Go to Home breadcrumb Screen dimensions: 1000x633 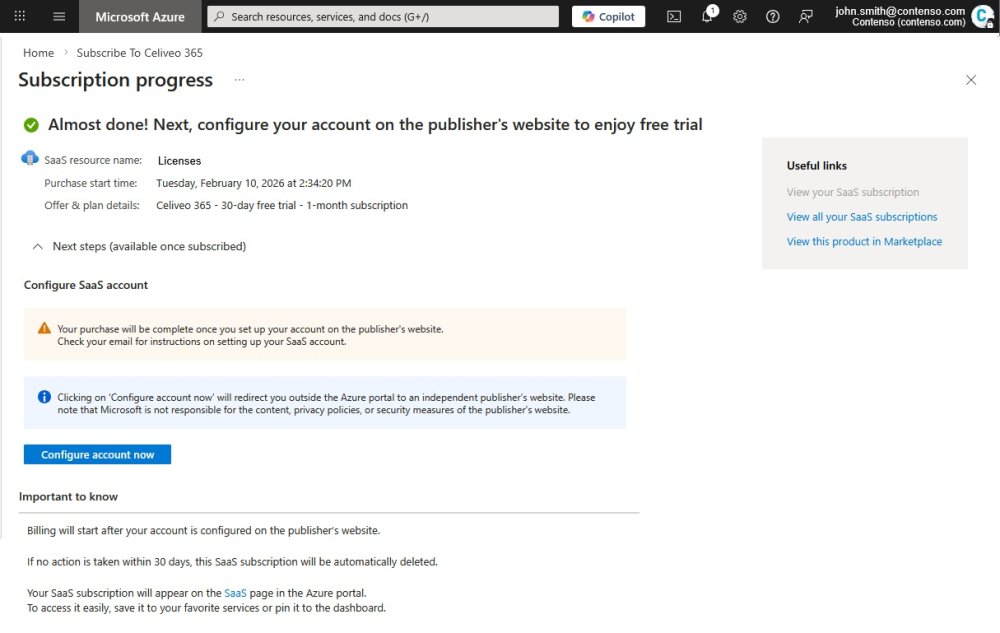coord(38,53)
